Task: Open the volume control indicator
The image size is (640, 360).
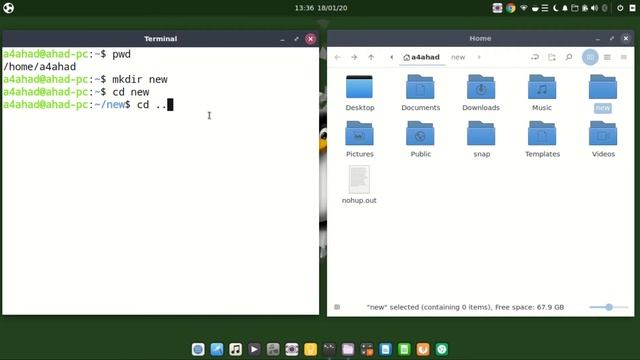Action: 594,8
